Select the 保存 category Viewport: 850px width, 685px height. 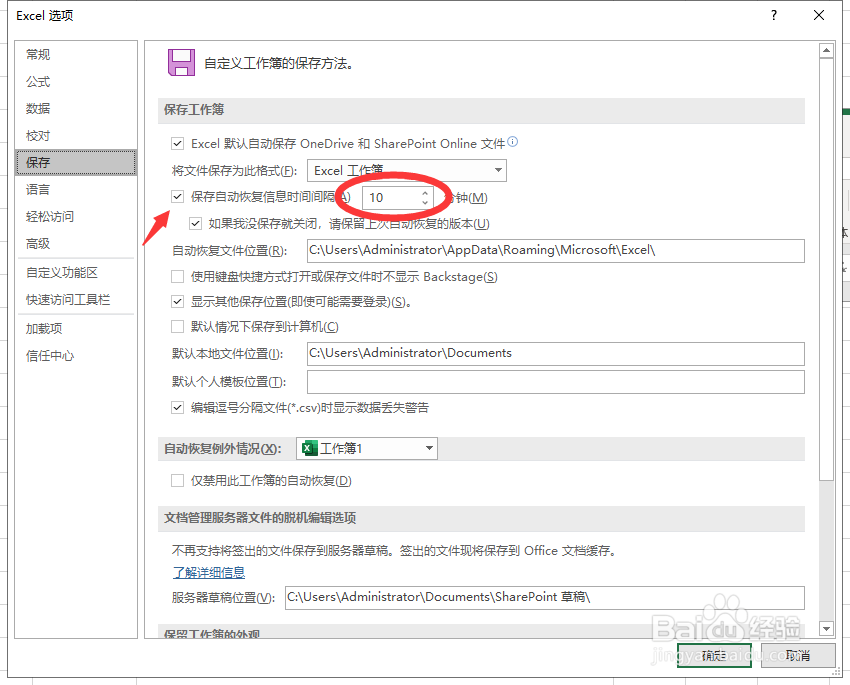click(76, 163)
